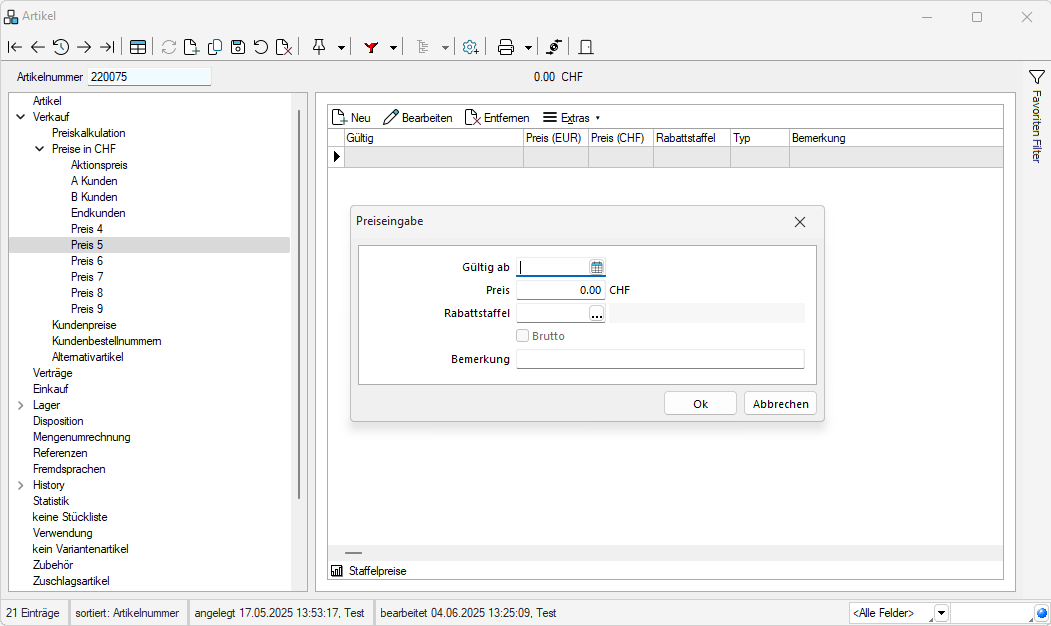The width and height of the screenshot is (1051, 626).
Task: Click the printer icon in toolbar
Action: coord(506,47)
